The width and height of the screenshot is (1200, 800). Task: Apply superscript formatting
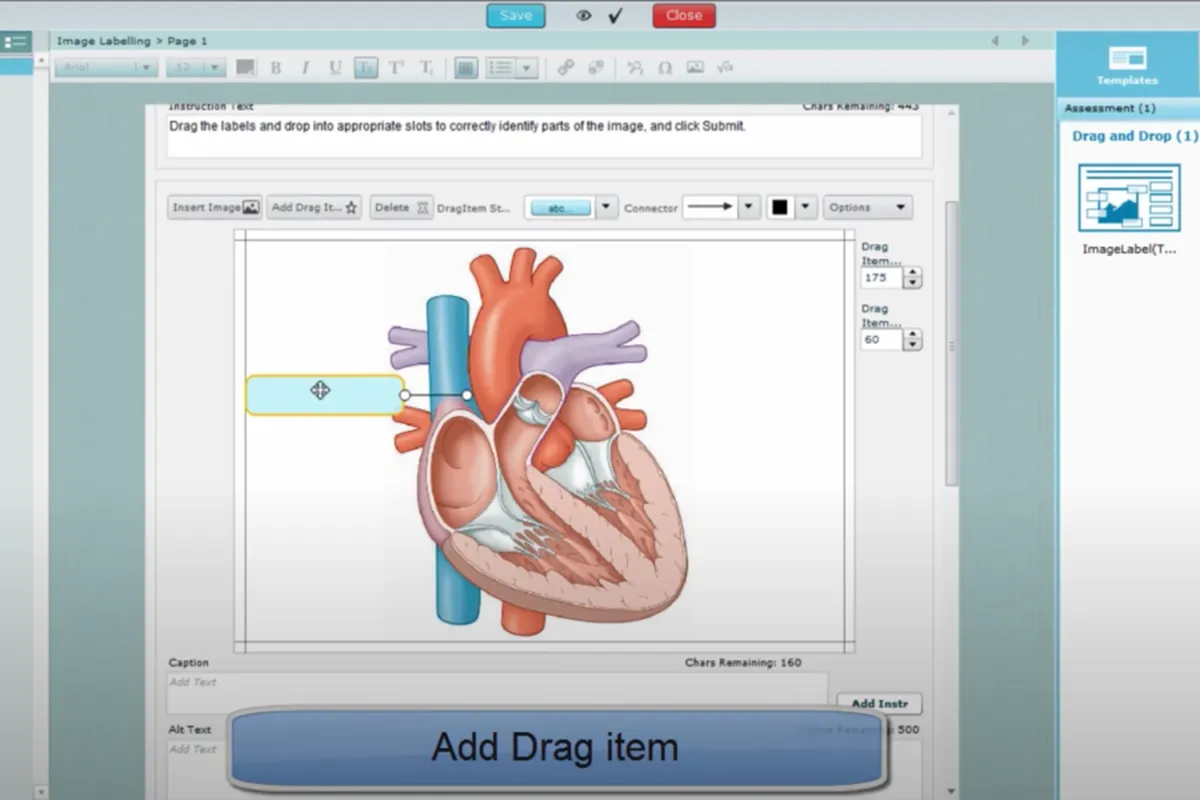396,67
